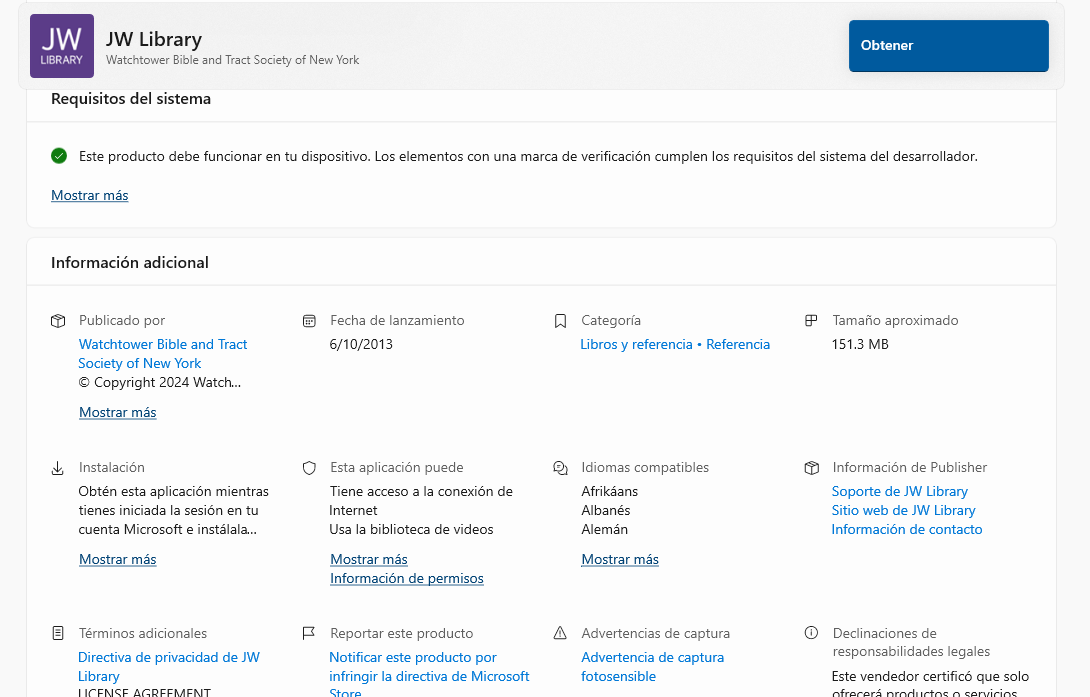Open the Libros y referencia category link

pos(636,345)
